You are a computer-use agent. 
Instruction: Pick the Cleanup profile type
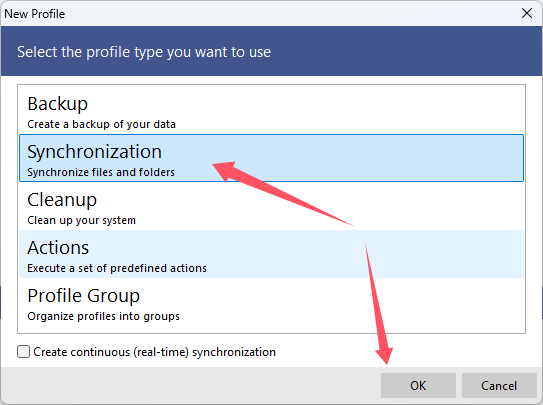pos(271,206)
